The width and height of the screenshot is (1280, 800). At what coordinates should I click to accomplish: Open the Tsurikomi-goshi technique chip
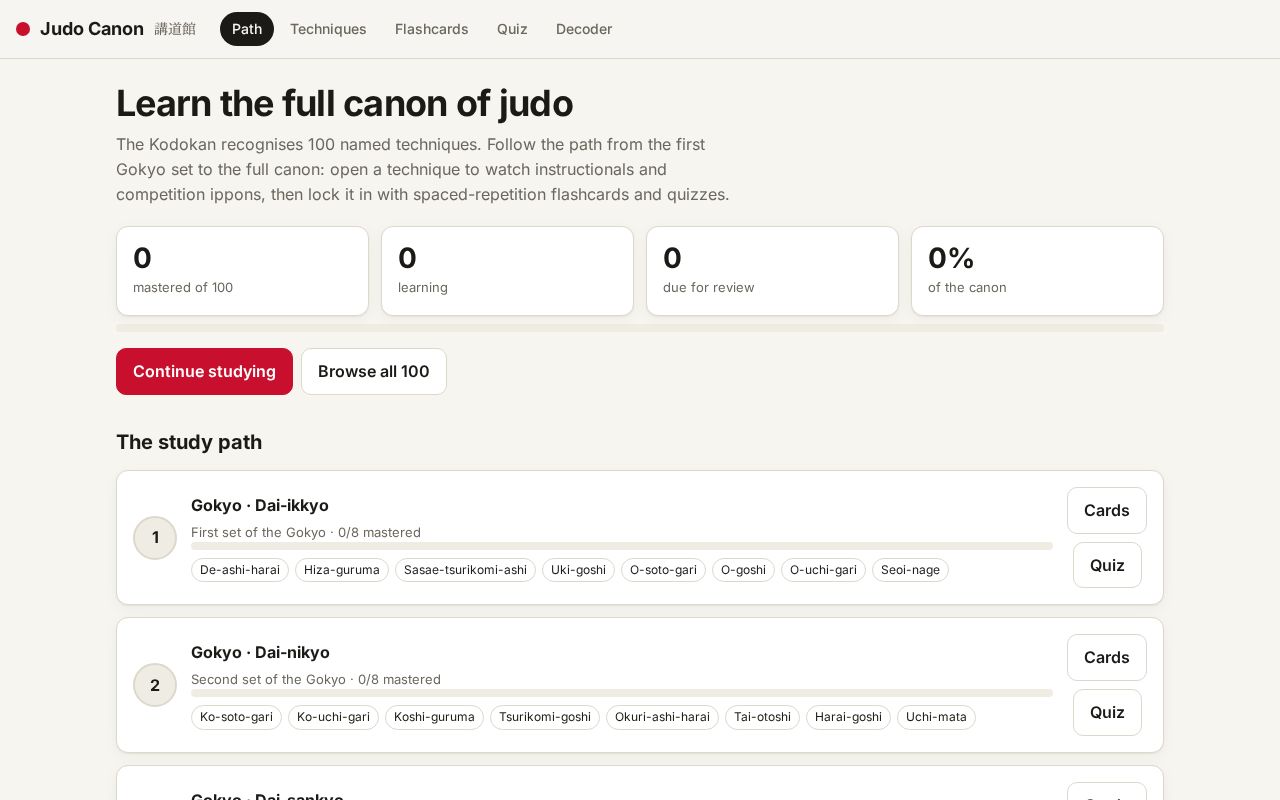pos(545,717)
